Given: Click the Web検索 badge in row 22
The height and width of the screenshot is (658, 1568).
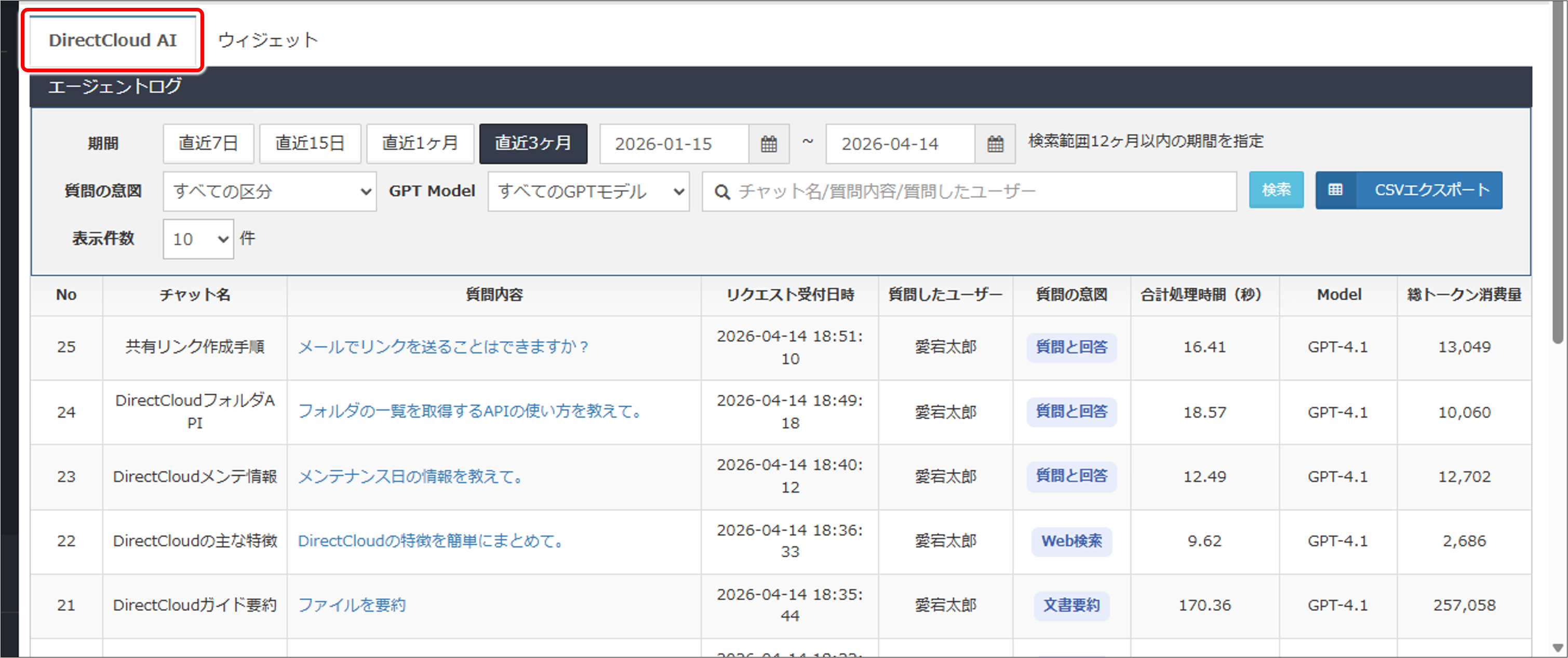Looking at the screenshot, I should (x=1071, y=541).
